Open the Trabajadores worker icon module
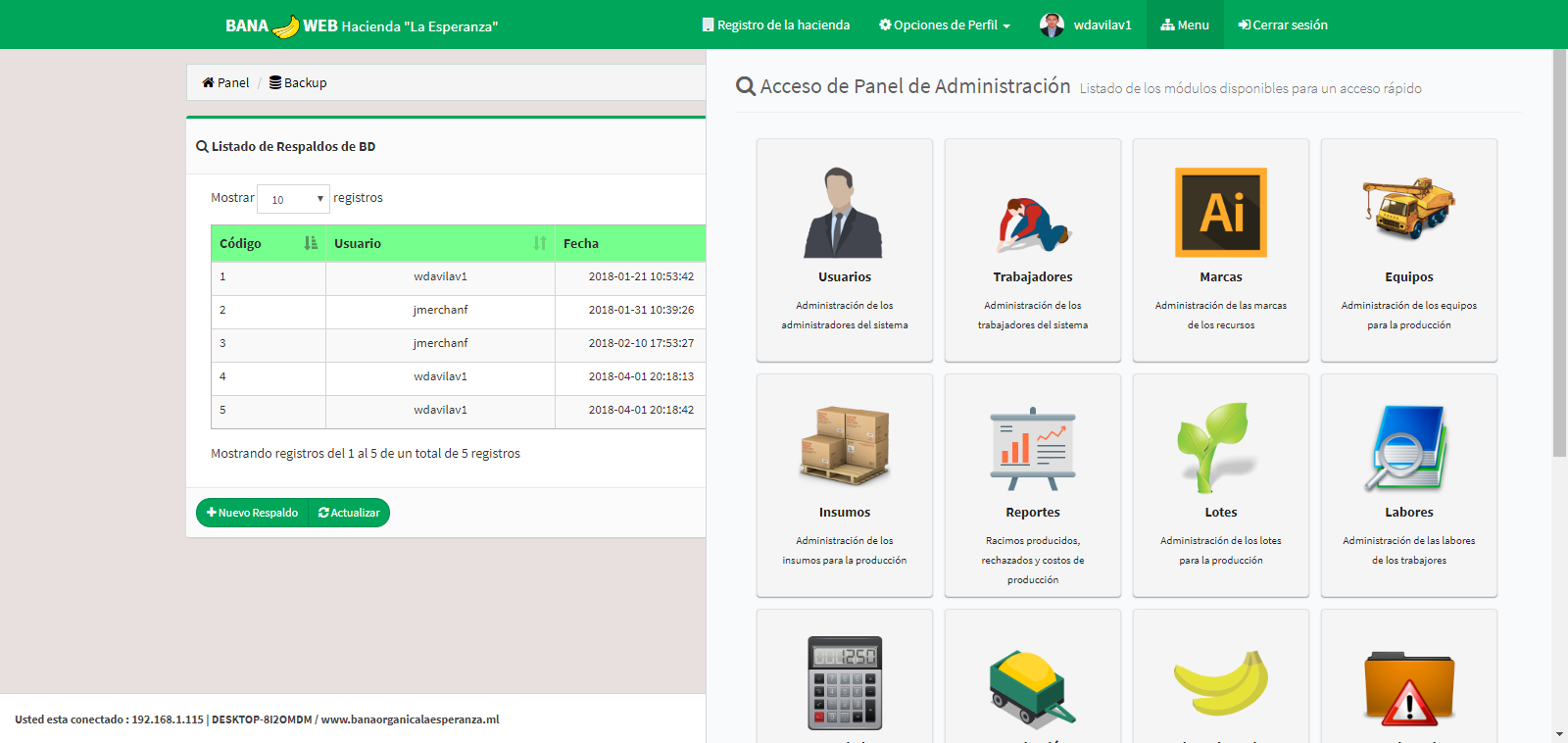 tap(1032, 223)
